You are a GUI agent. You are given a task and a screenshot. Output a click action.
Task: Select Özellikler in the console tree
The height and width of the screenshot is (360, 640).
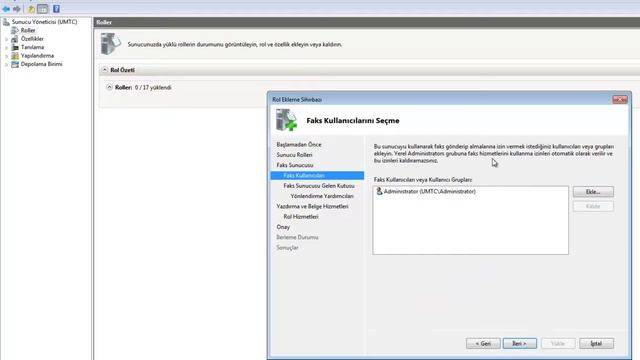coord(32,39)
